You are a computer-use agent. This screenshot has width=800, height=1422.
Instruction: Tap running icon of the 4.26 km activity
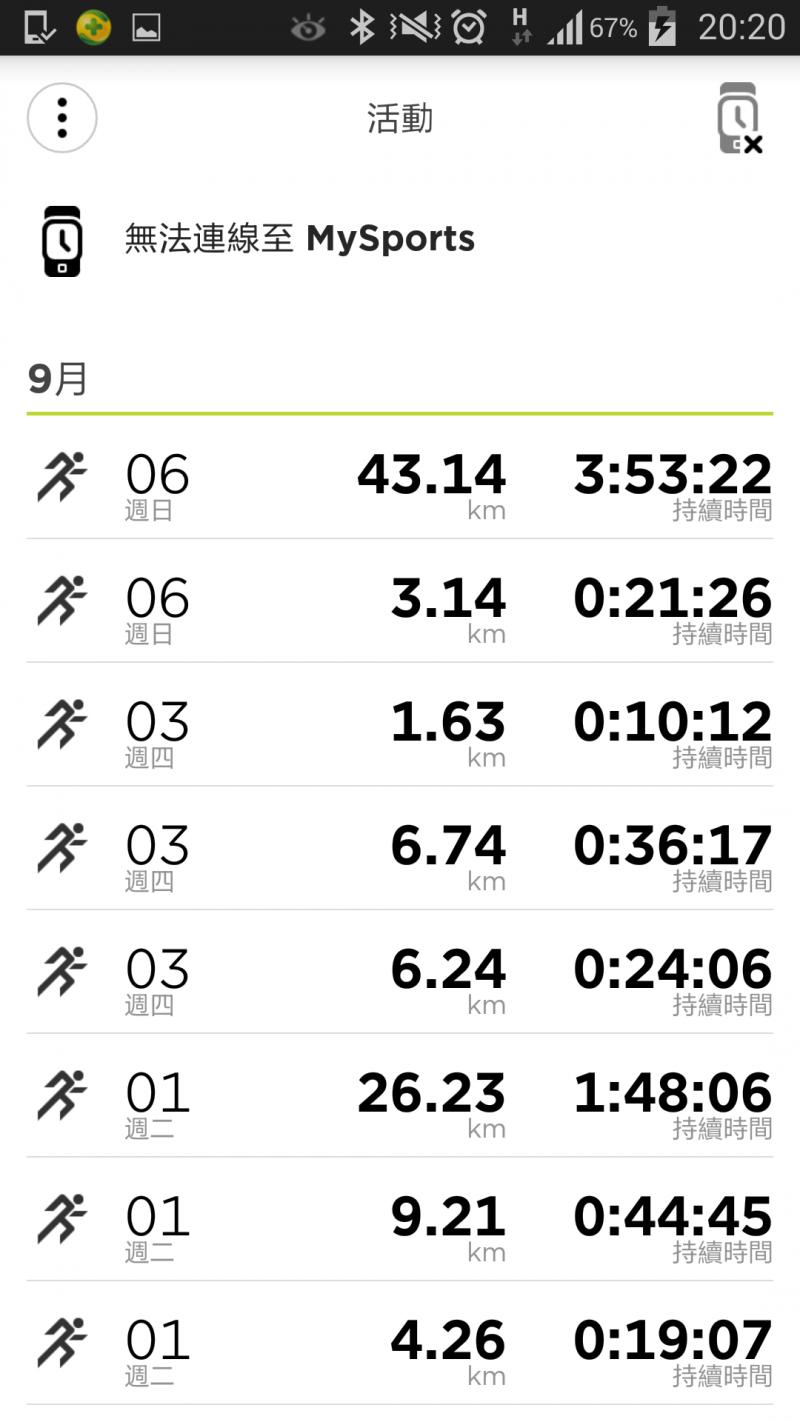pos(62,1342)
